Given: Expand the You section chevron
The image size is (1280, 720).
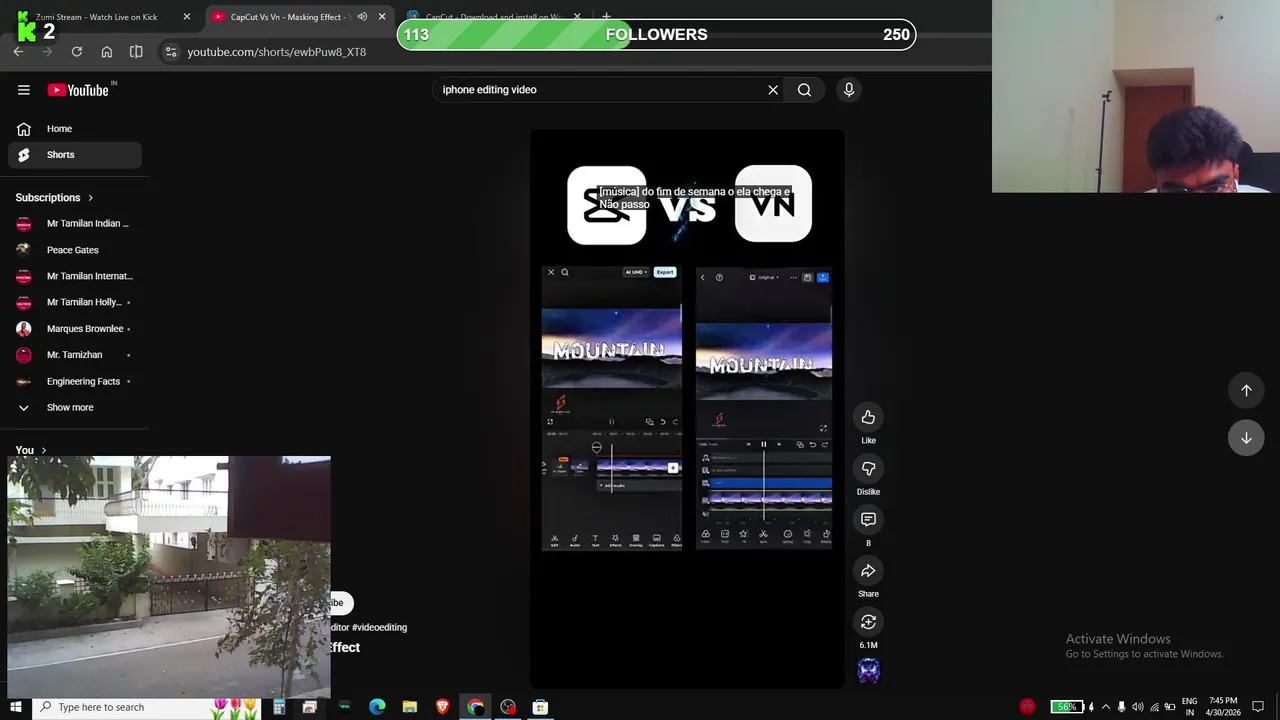Looking at the screenshot, I should click(x=44, y=451).
